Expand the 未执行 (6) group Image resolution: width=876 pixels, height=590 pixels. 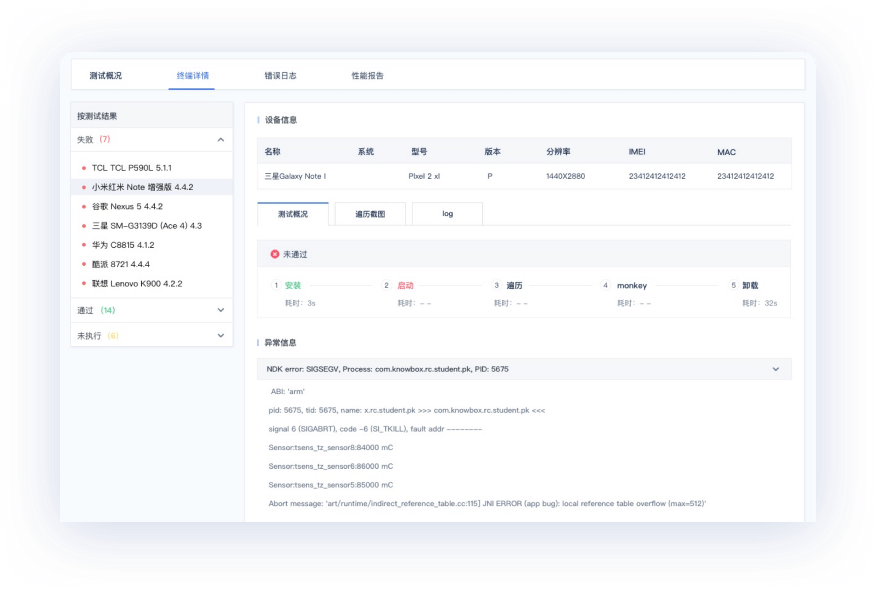pos(221,336)
